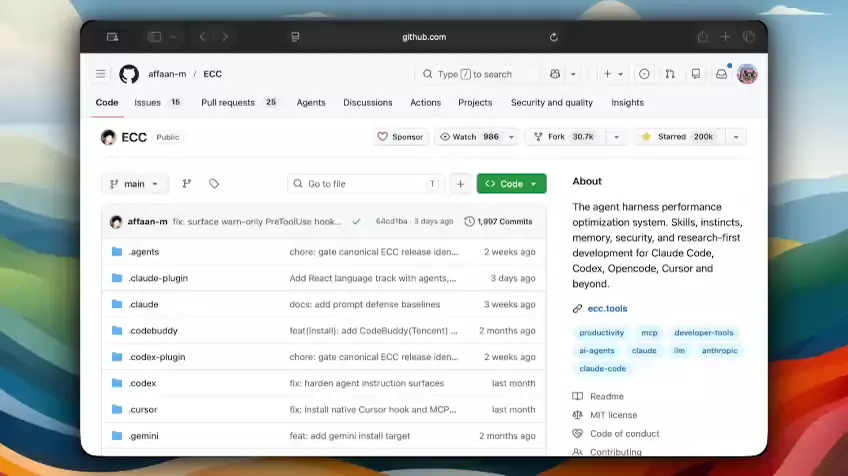Open the affaan-m owner breadcrumb link
The height and width of the screenshot is (476, 848).
(167, 74)
